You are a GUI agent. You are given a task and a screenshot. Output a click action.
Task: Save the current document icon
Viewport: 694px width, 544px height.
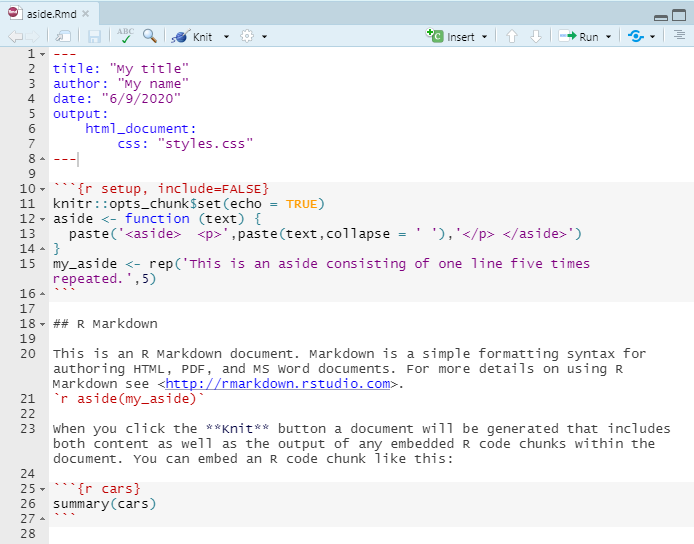pyautogui.click(x=94, y=36)
